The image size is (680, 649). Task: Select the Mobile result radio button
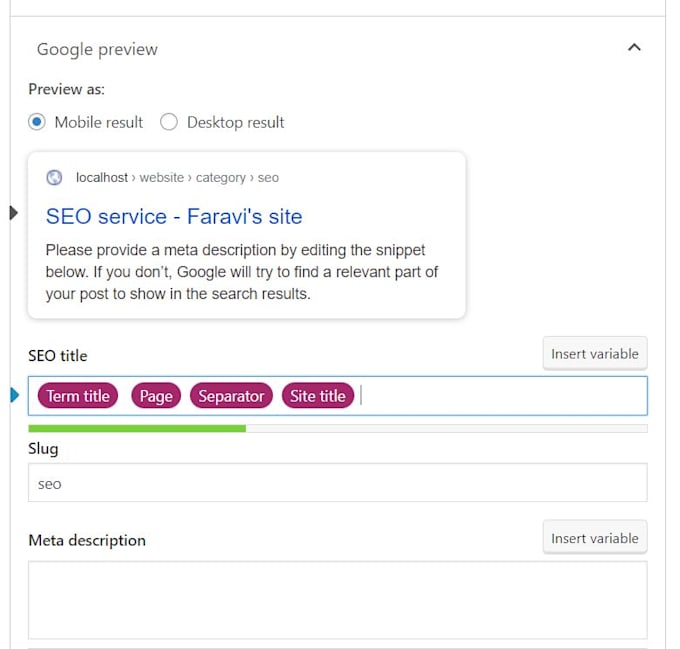[x=37, y=122]
